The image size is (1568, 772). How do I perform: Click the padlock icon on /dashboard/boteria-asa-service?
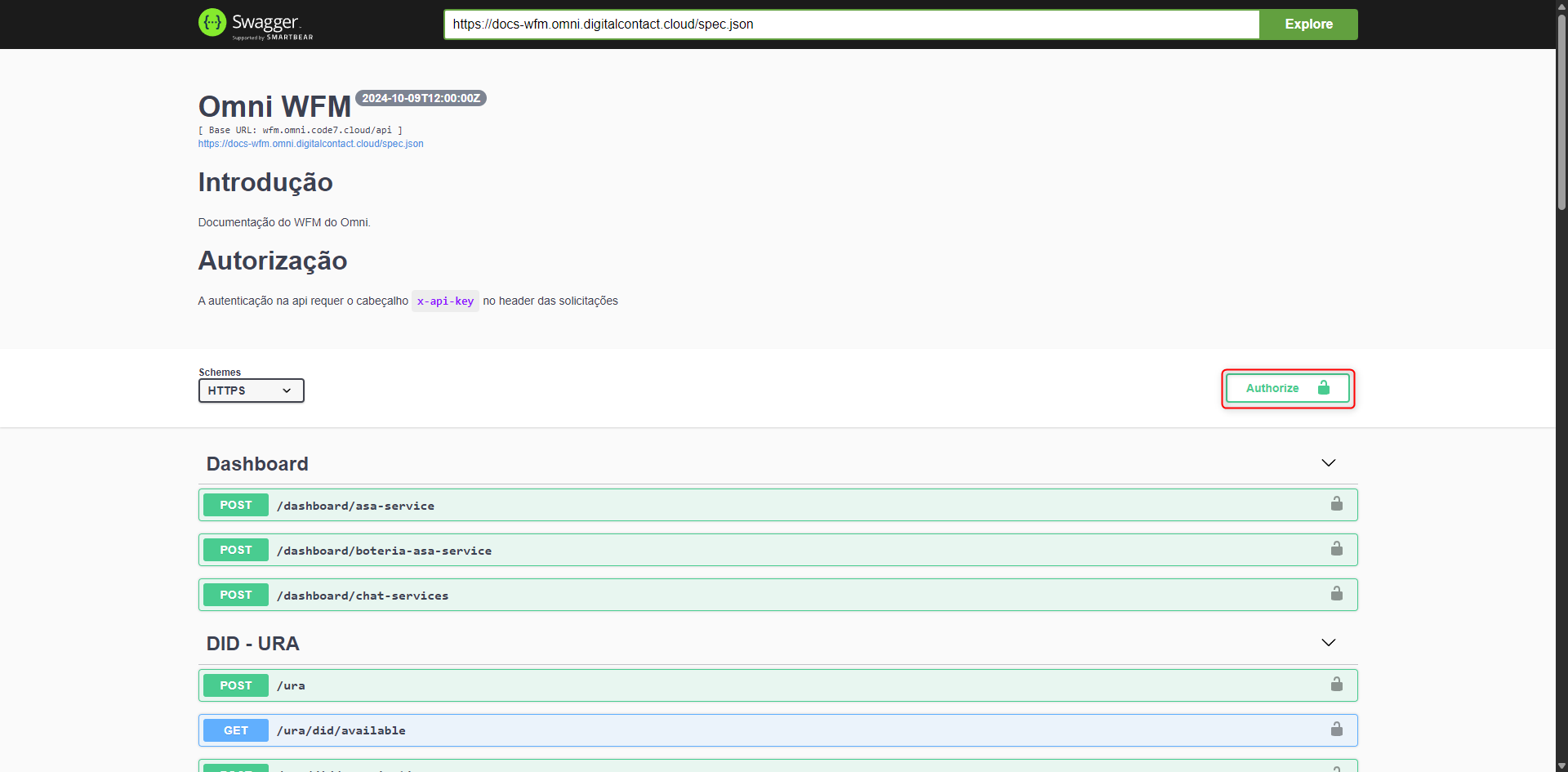pyautogui.click(x=1336, y=549)
